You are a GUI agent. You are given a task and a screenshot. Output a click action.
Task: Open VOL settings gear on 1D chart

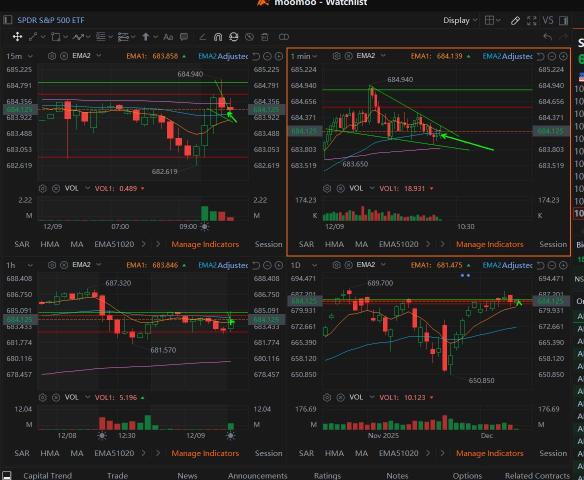[x=327, y=397]
